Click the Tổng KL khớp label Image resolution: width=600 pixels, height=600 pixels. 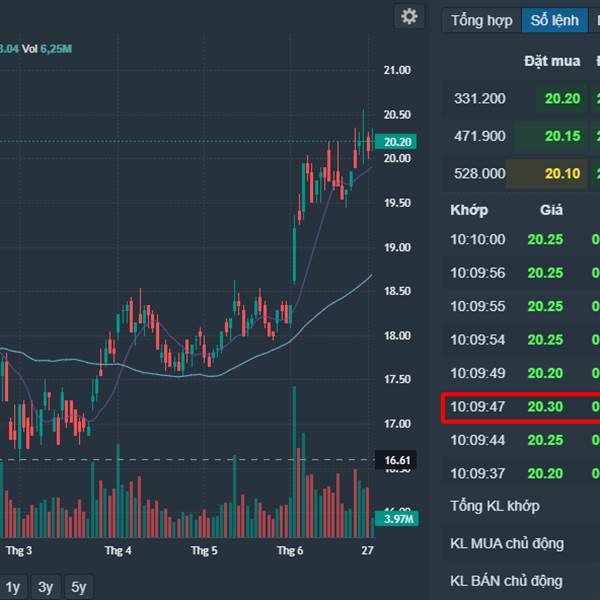[495, 506]
